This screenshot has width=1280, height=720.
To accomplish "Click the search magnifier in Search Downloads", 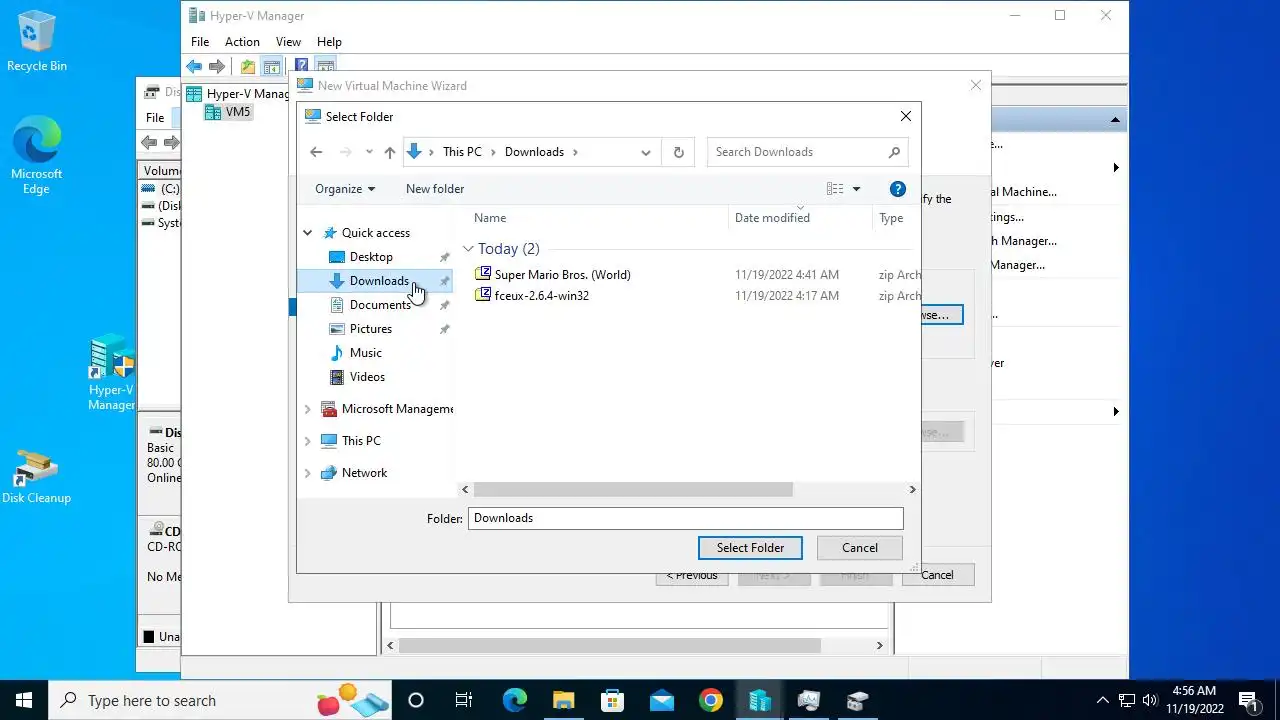I will pos(894,152).
